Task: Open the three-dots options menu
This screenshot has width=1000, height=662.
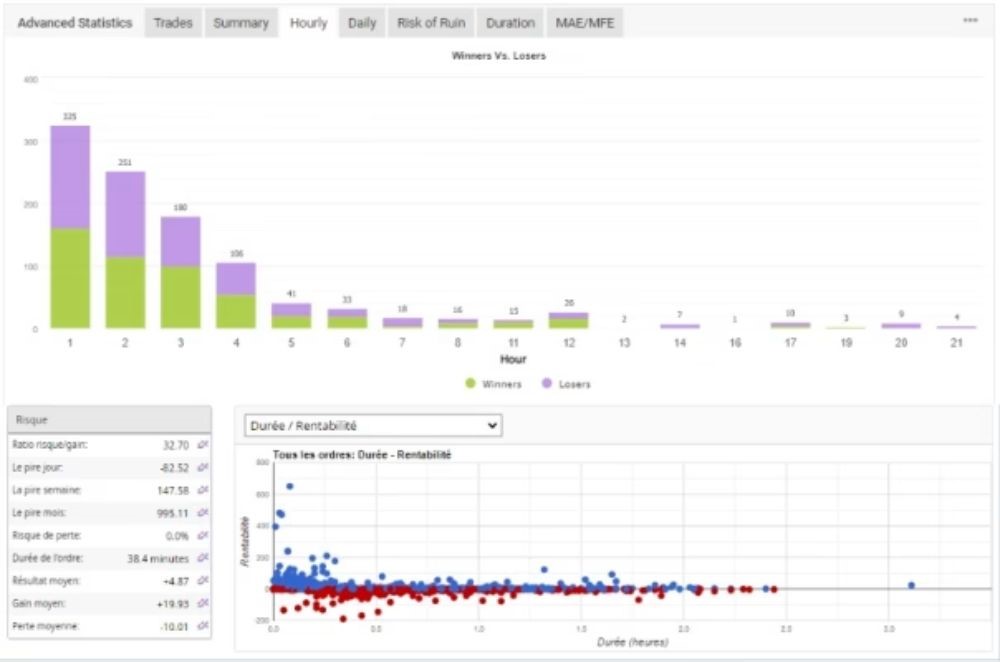Action: pos(970,21)
